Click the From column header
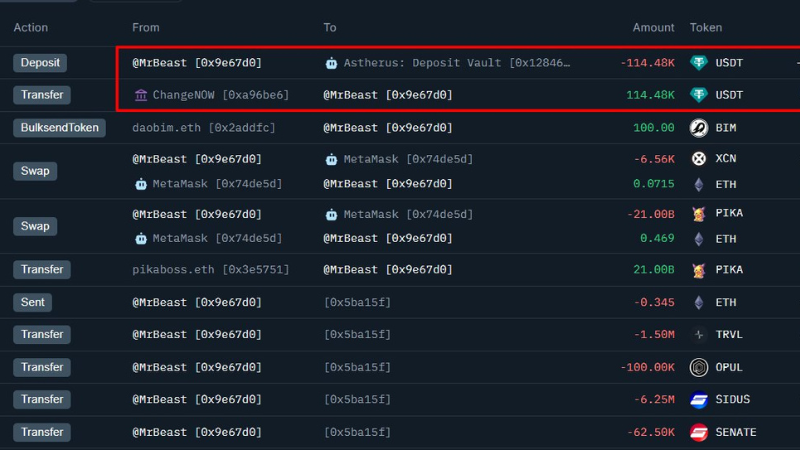This screenshot has width=800, height=450. 145,28
